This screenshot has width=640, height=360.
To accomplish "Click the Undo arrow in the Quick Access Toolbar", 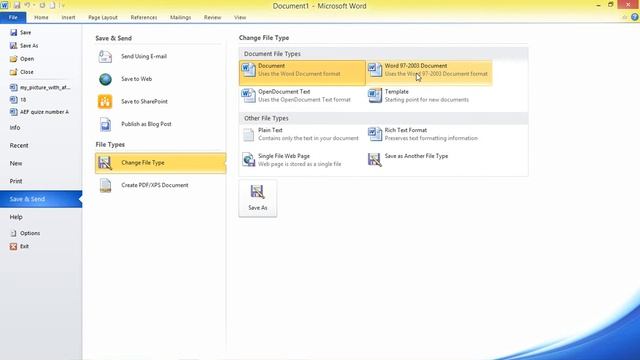I will point(27,5).
